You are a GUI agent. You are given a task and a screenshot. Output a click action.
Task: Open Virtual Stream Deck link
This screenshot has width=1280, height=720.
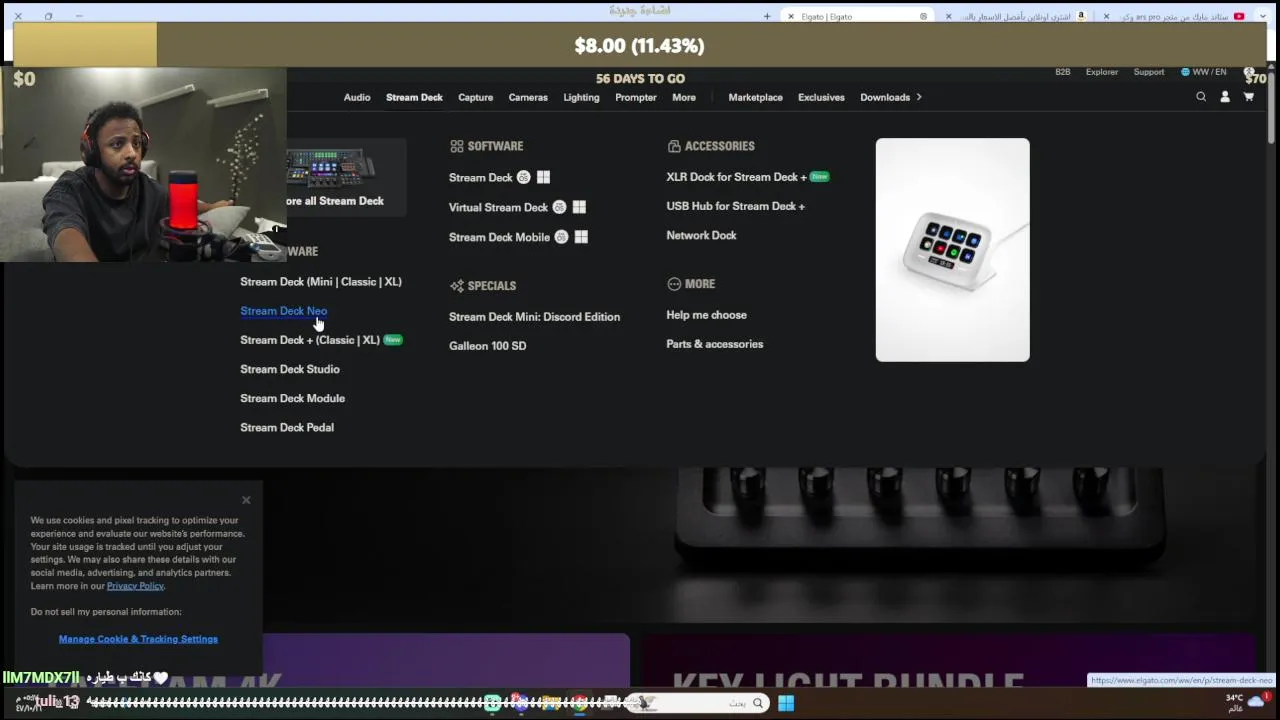click(498, 207)
